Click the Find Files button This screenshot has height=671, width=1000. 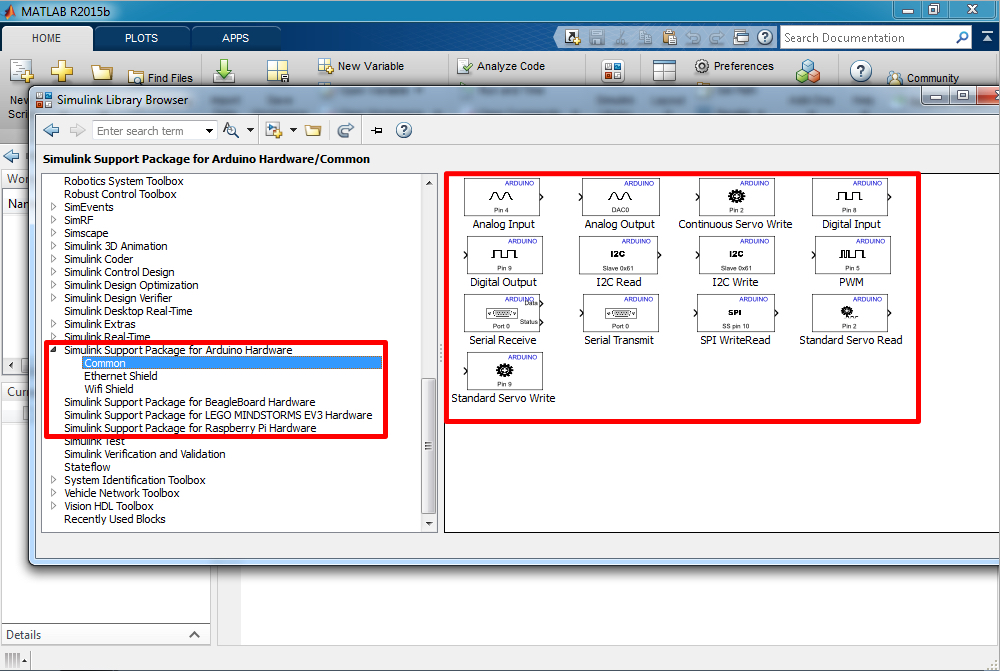[x=161, y=78]
